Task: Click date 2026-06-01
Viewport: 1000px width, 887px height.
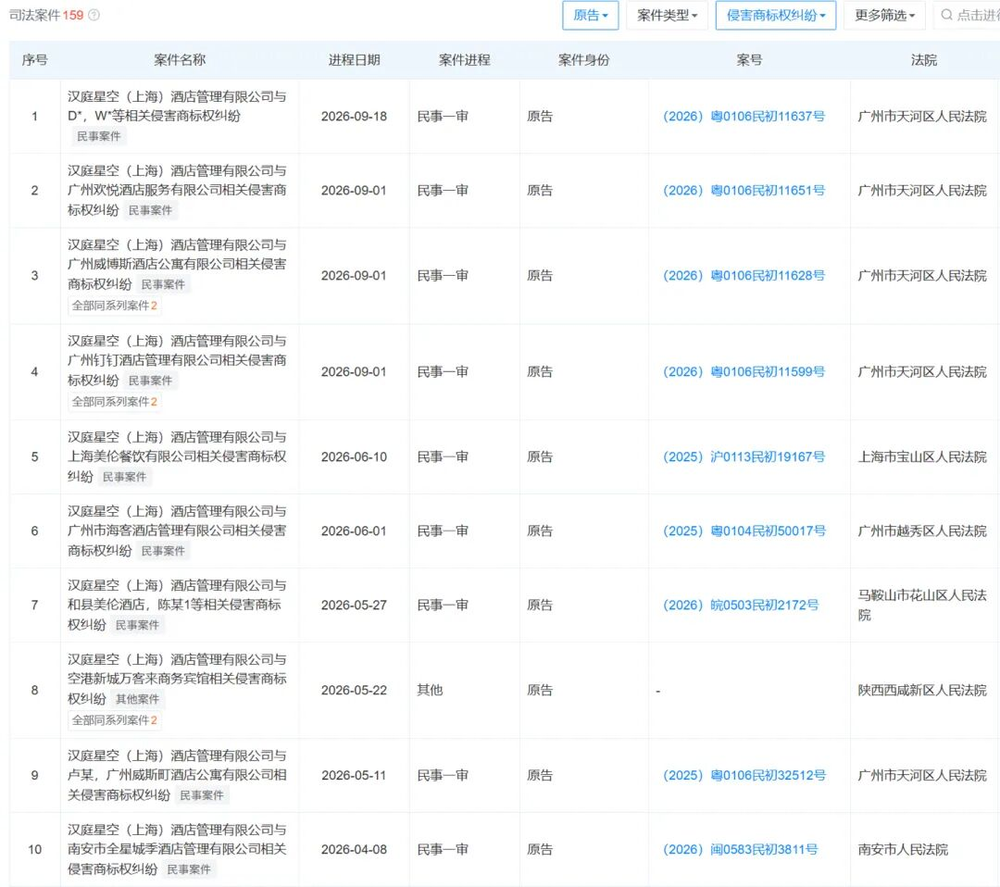Action: pyautogui.click(x=354, y=531)
